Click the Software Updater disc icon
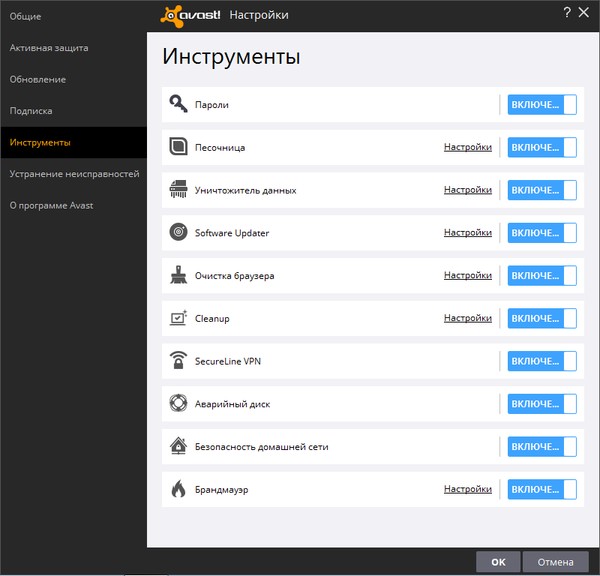The image size is (600, 576). [178, 233]
